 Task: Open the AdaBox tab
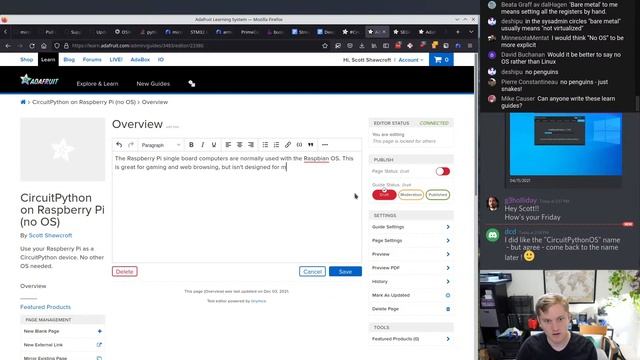(140, 60)
